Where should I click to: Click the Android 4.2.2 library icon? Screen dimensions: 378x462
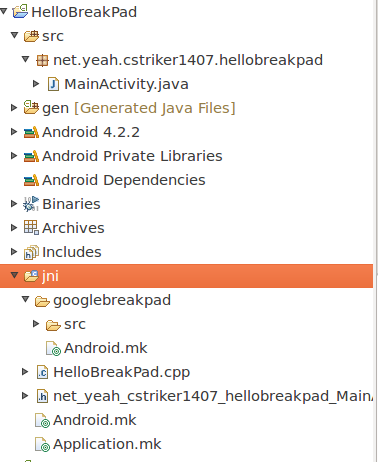click(31, 132)
